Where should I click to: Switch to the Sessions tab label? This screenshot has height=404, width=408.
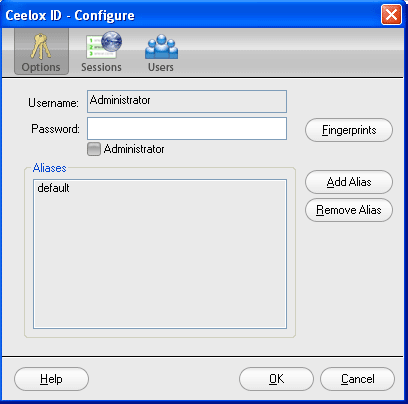click(101, 67)
